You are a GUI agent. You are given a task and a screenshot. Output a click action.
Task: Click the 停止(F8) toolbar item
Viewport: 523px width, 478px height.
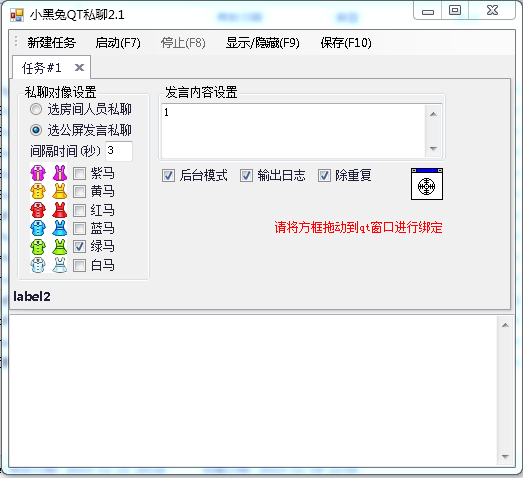(183, 43)
